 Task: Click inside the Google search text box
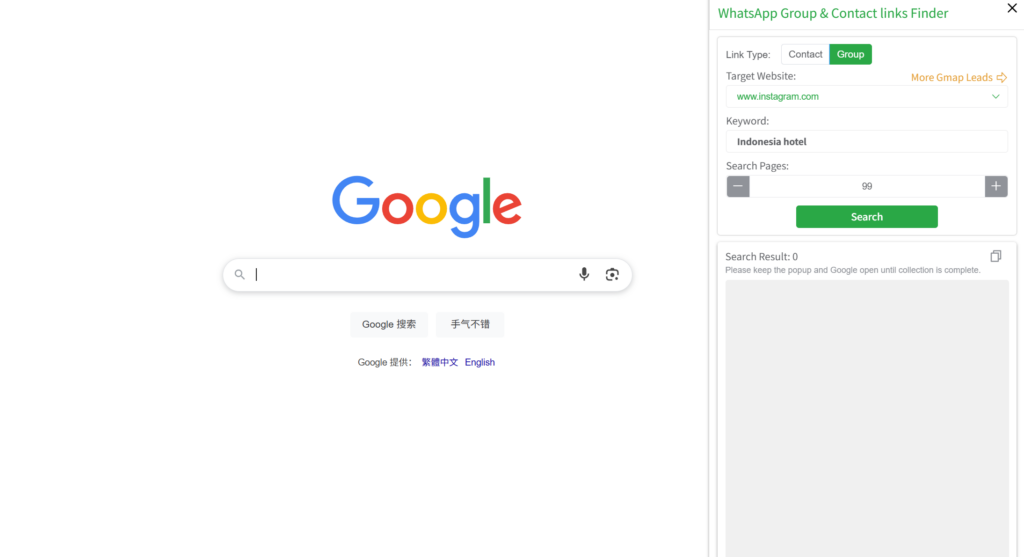click(415, 274)
